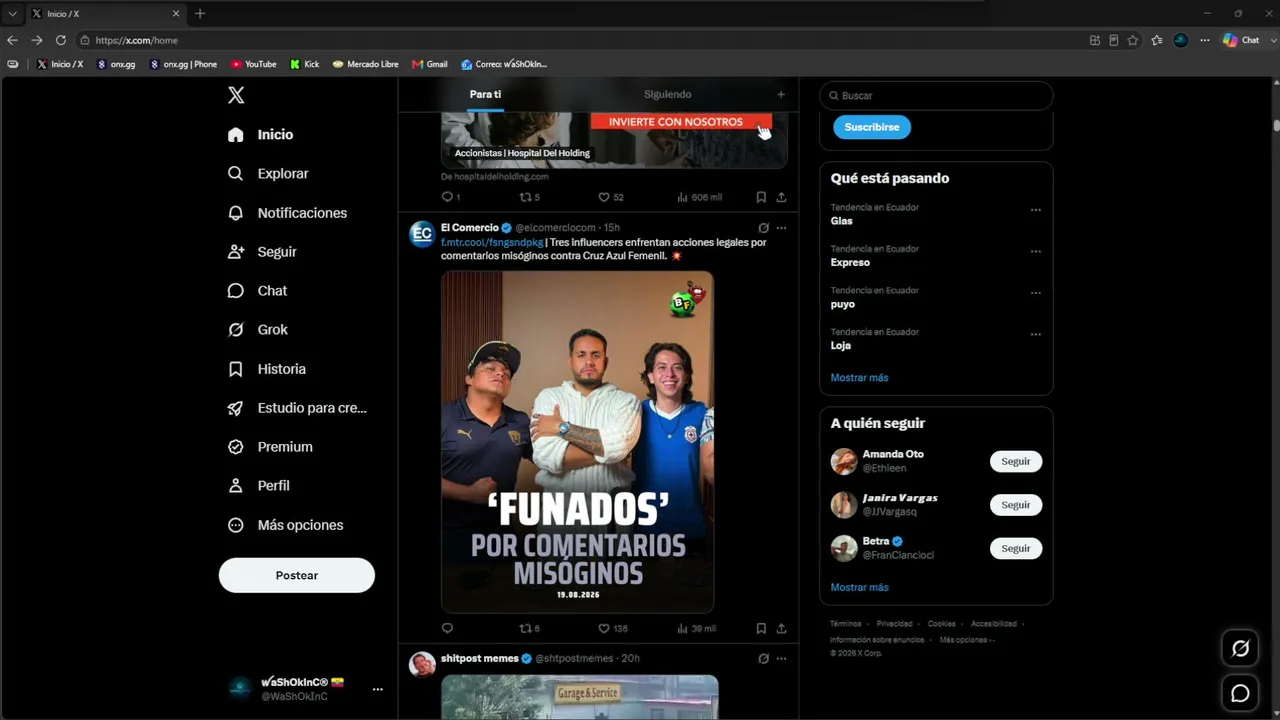Open the El Comercio post more menu
This screenshot has height=720, width=1280.
click(782, 228)
